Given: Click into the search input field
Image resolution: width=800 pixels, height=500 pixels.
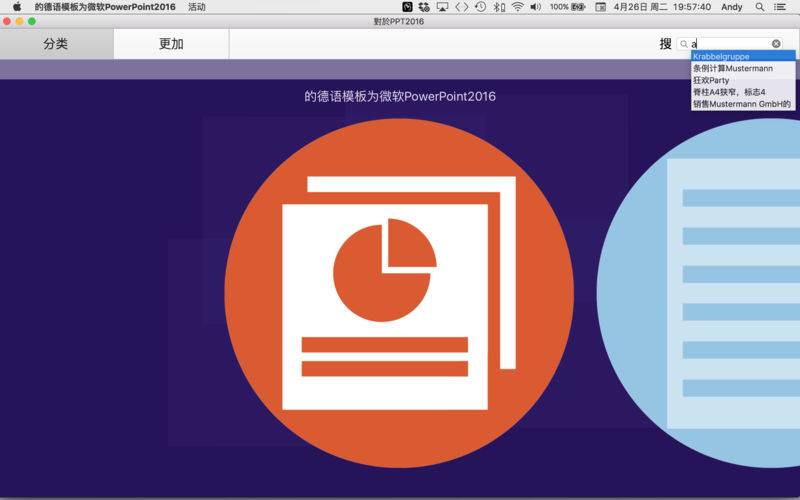Looking at the screenshot, I should click(x=732, y=44).
